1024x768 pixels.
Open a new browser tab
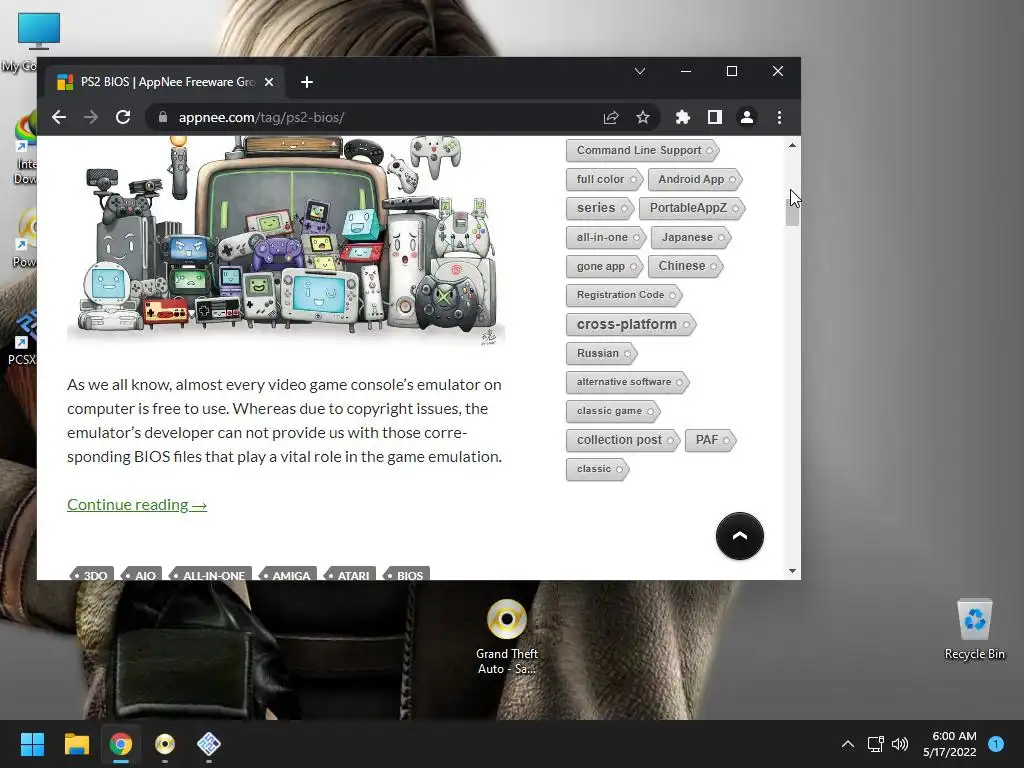click(x=307, y=82)
